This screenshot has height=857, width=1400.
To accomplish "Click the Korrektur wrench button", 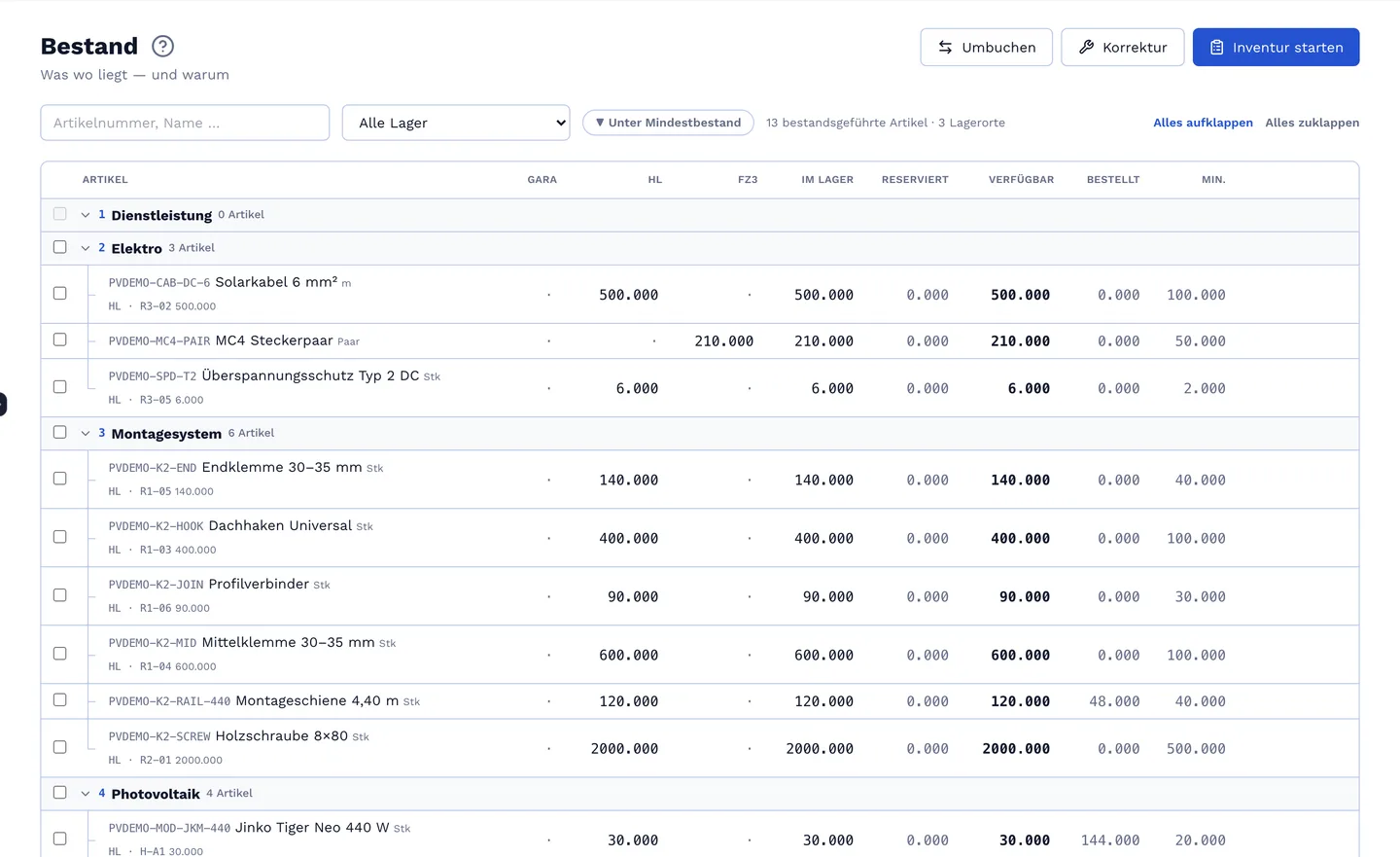I will tap(1122, 47).
